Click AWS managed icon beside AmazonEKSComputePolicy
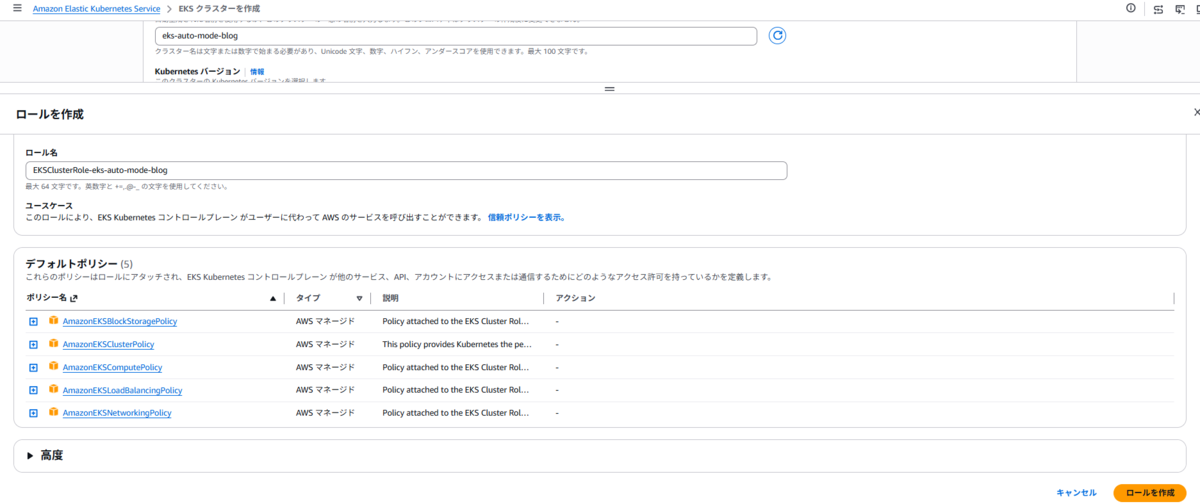Image resolution: width=1200 pixels, height=504 pixels. coord(54,367)
